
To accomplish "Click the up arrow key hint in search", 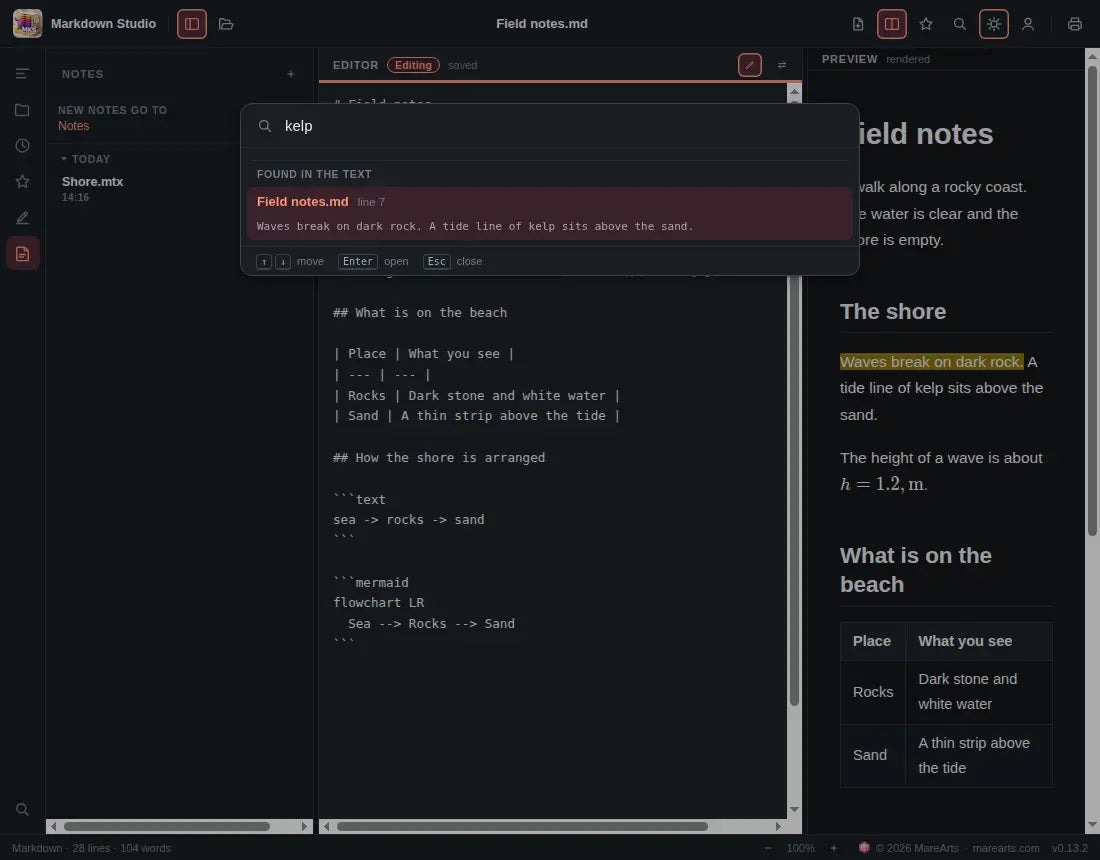I will [x=264, y=262].
